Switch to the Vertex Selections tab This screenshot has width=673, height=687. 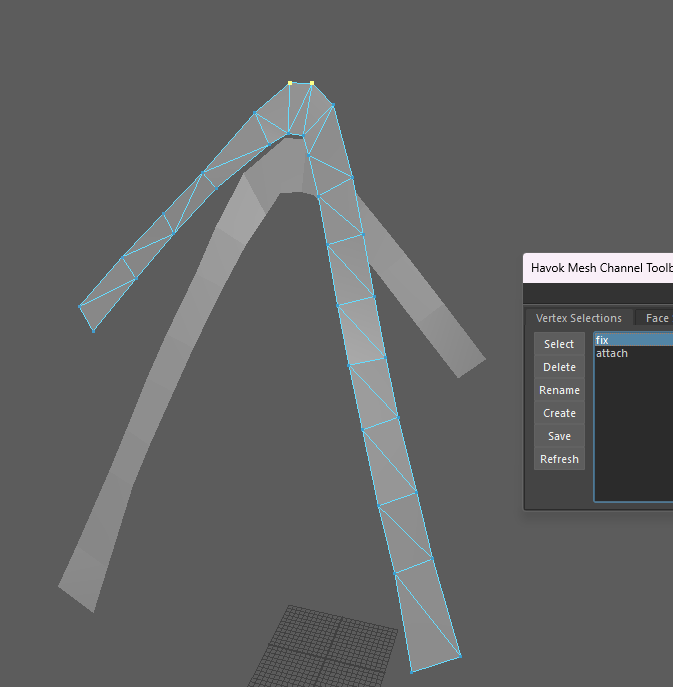pos(579,318)
